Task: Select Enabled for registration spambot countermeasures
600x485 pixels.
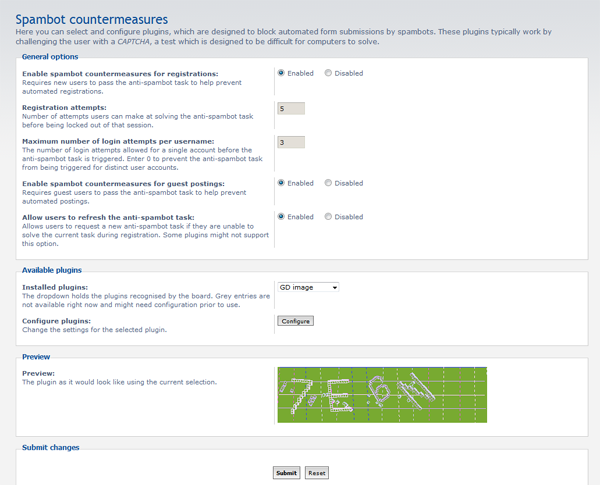Action: tap(281, 73)
